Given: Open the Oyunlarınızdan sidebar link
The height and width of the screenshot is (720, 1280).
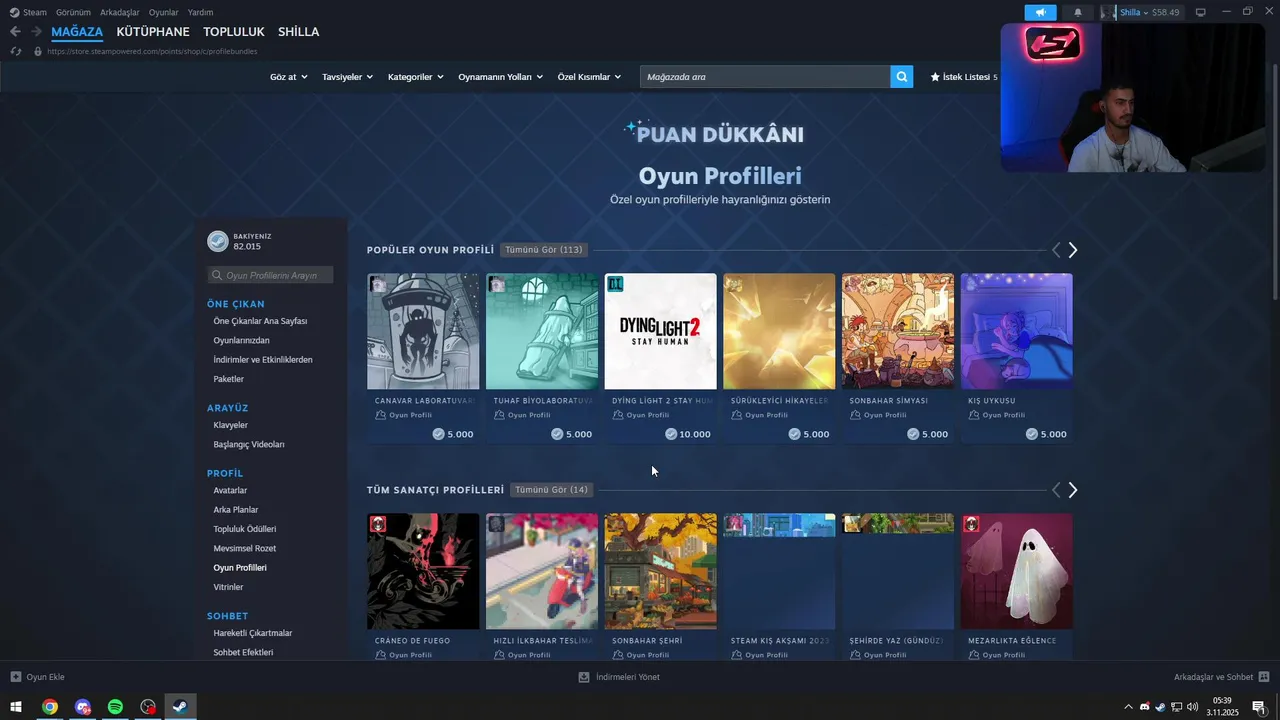Looking at the screenshot, I should coord(241,340).
